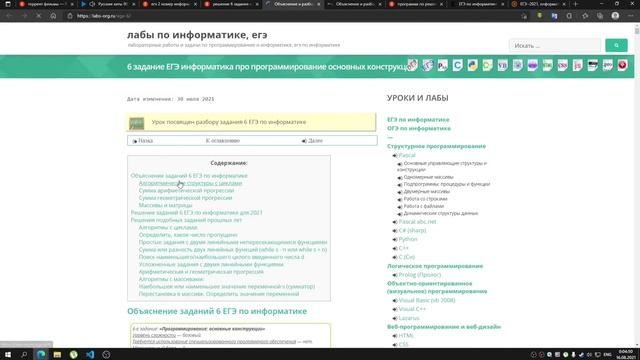This screenshot has height=360, width=640.
Task: Switch to the 'Русские хиты' tab
Action: tap(108, 4)
